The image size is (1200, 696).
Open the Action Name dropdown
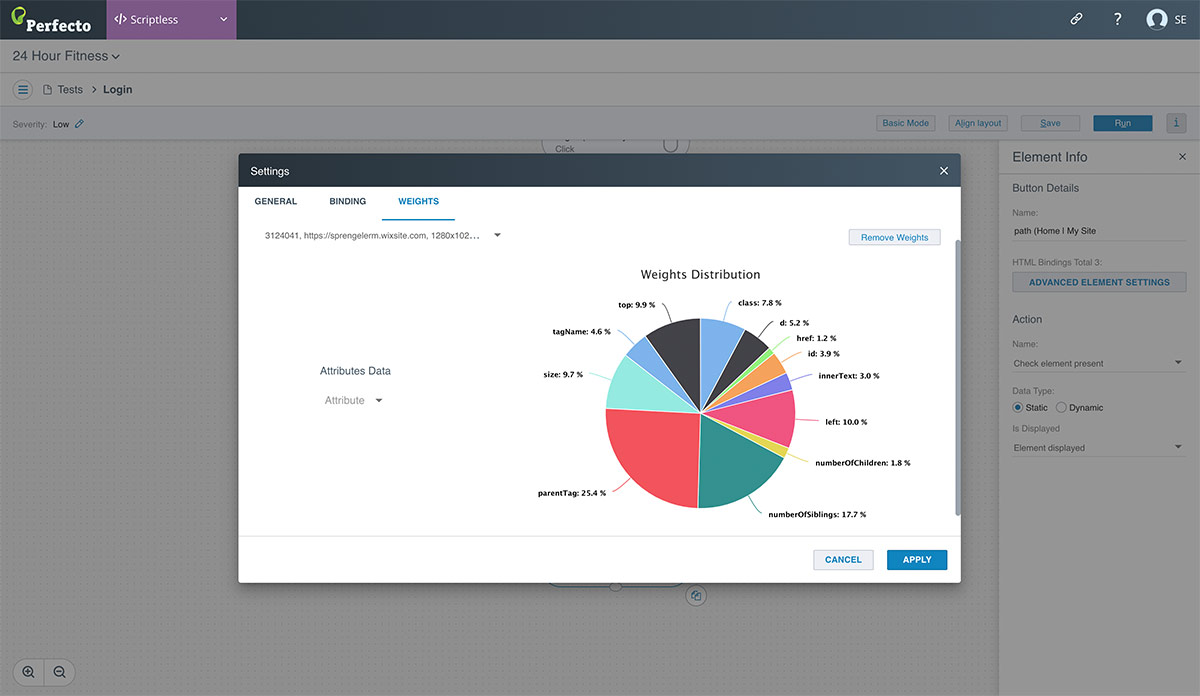(1099, 364)
